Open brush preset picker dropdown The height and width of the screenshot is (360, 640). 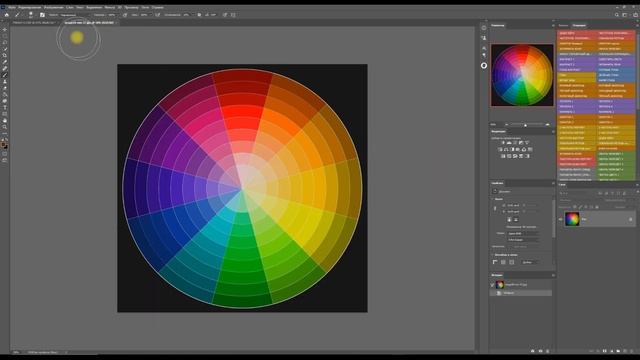click(31, 15)
